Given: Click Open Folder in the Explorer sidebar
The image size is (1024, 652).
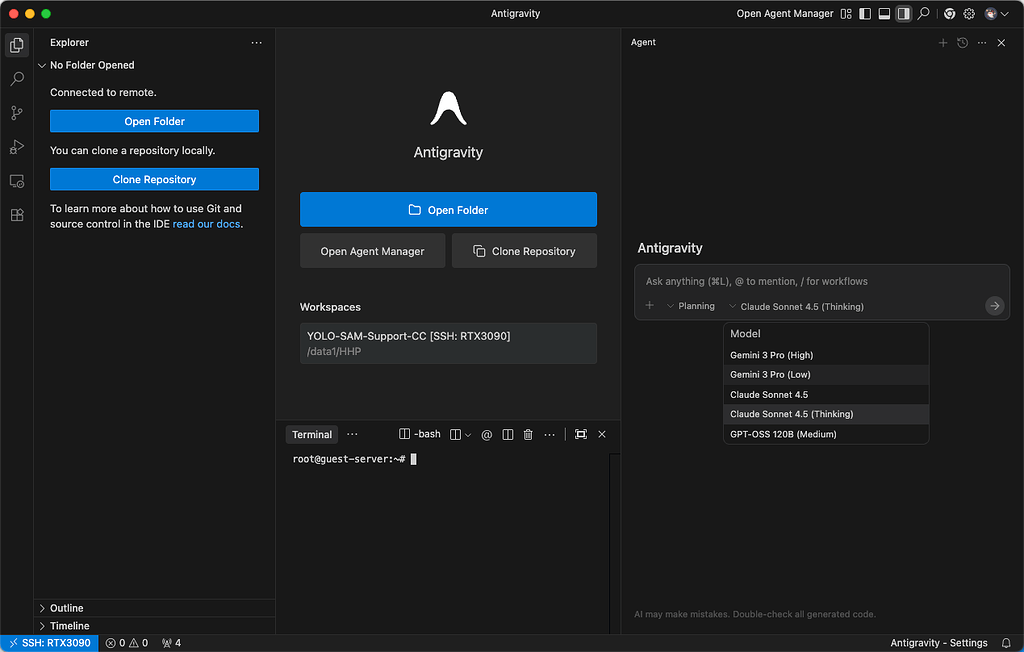Looking at the screenshot, I should click(x=154, y=122).
